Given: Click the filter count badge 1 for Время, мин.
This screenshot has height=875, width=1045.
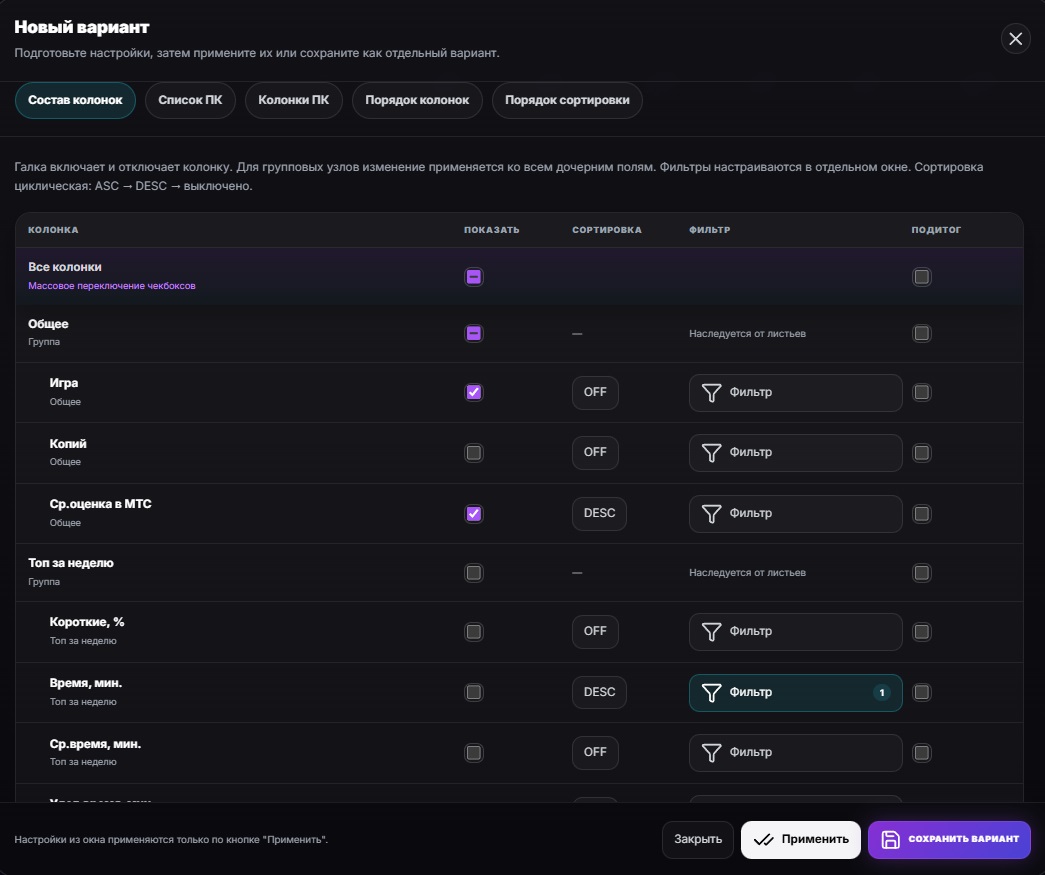Looking at the screenshot, I should [882, 692].
